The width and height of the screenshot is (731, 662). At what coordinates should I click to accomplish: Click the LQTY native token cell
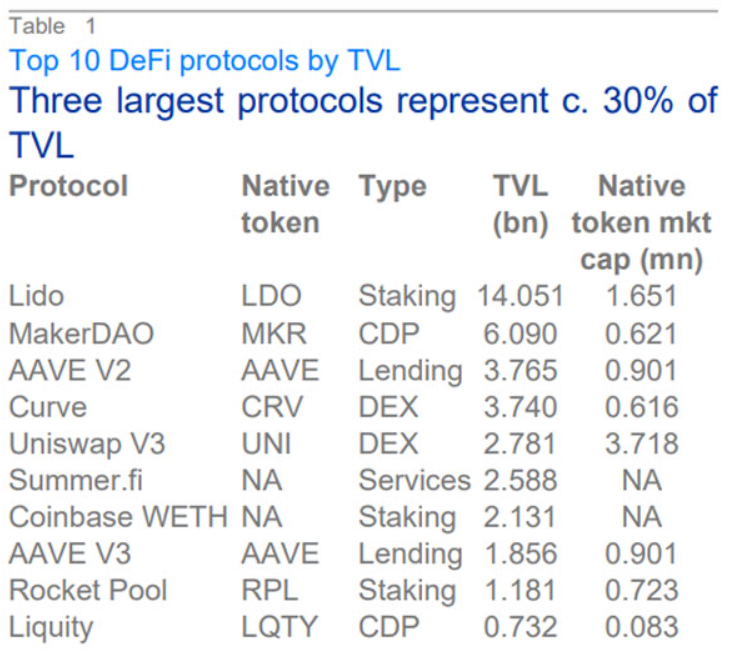coord(279,627)
